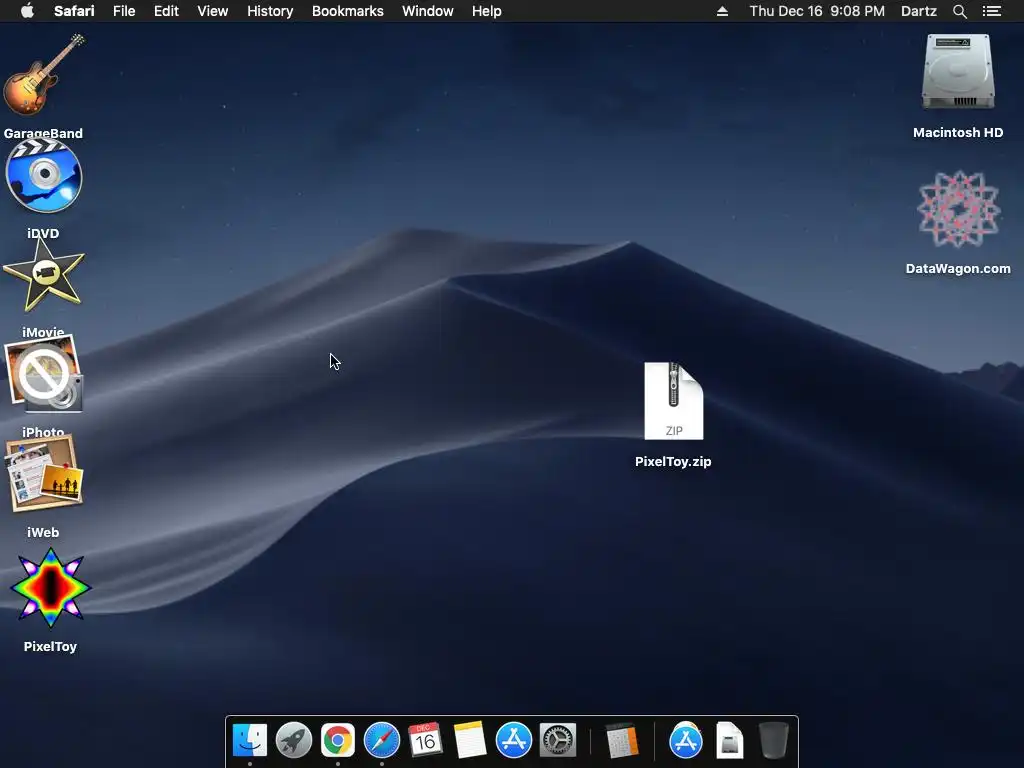Open the History menu
The image size is (1024, 768).
tap(270, 11)
